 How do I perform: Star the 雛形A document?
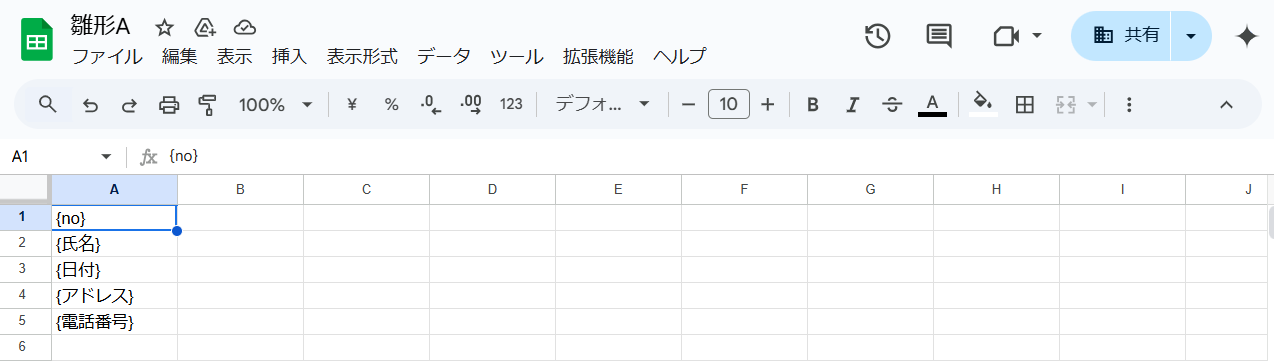coord(165,27)
